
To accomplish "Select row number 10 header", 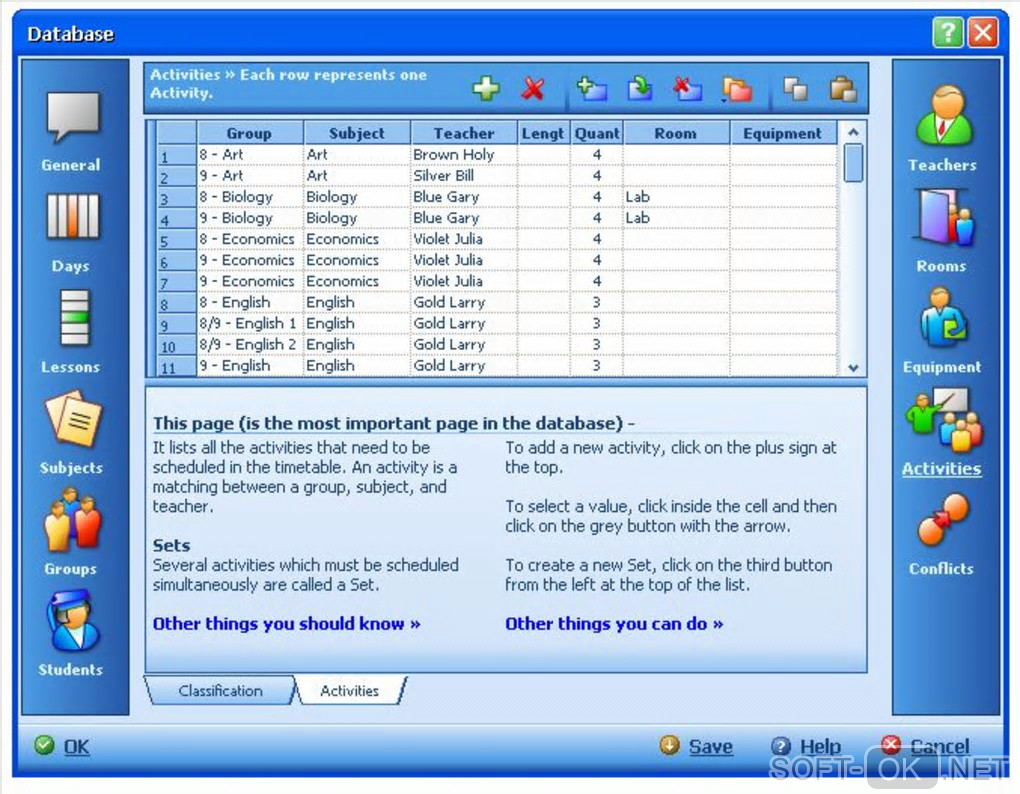I will [x=176, y=345].
